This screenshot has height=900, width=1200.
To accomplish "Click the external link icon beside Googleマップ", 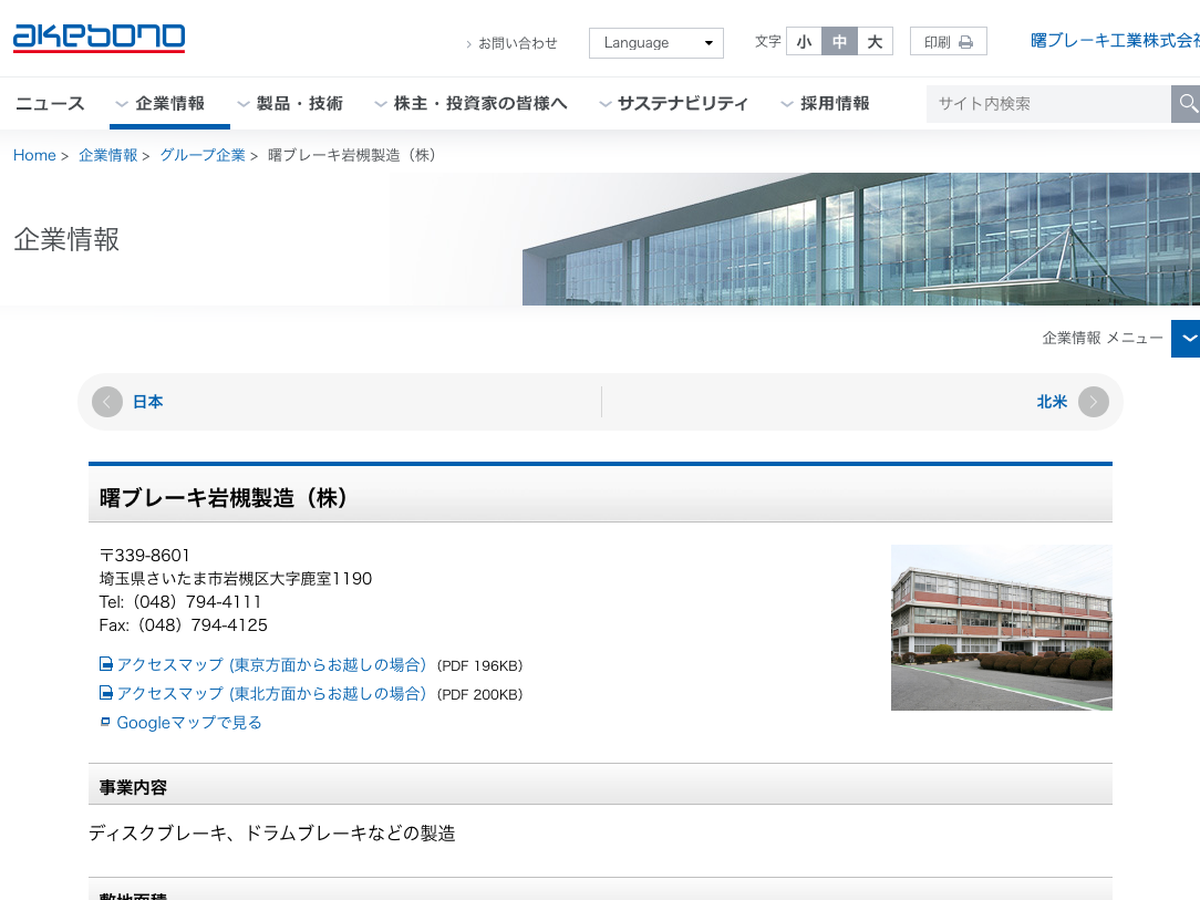I will click(106, 721).
